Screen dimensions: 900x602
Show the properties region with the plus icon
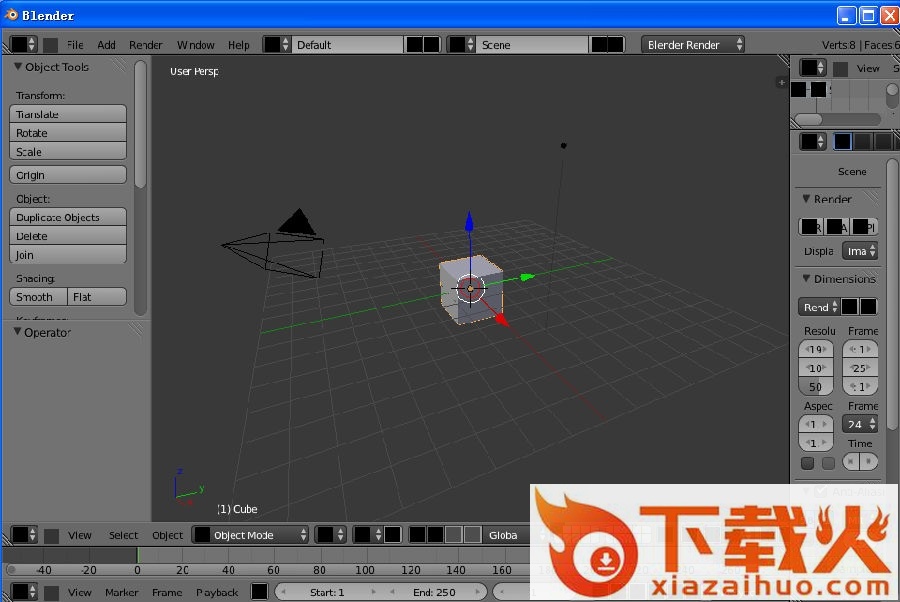781,83
